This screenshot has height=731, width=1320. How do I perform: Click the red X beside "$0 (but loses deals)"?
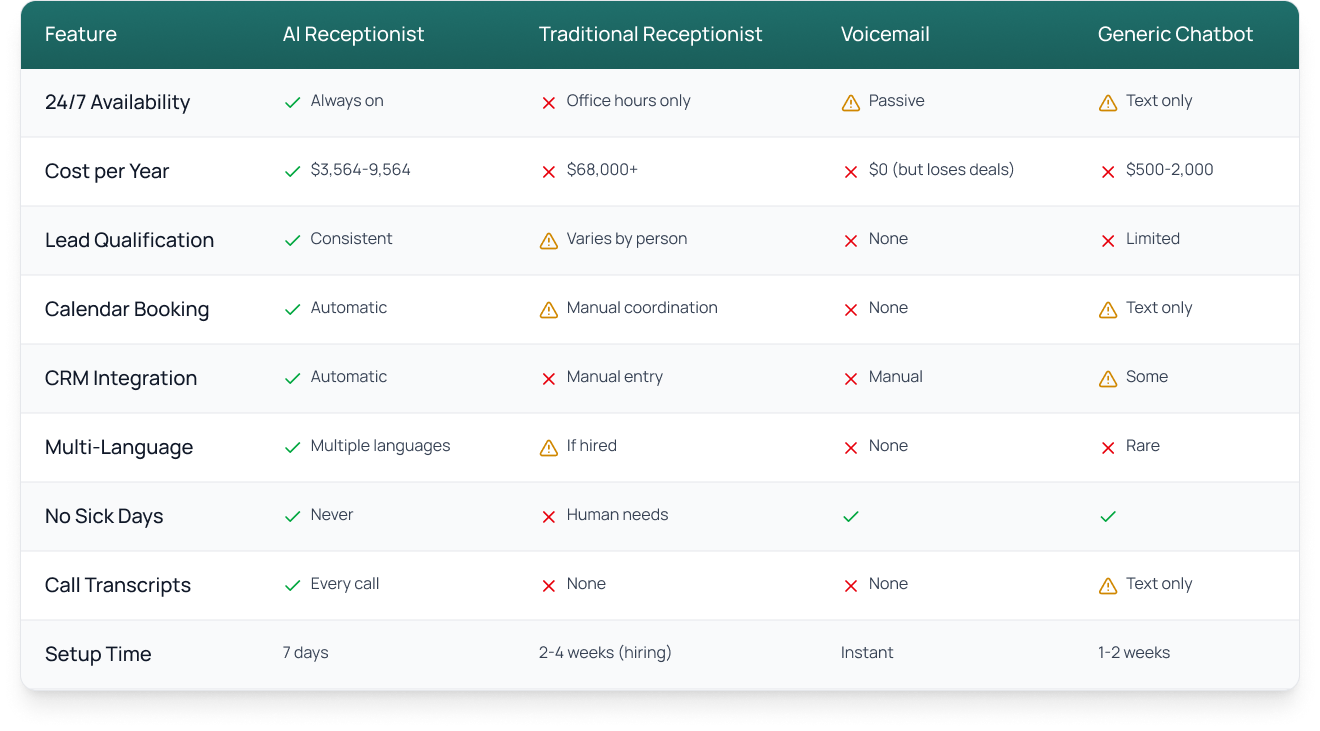[x=850, y=171]
